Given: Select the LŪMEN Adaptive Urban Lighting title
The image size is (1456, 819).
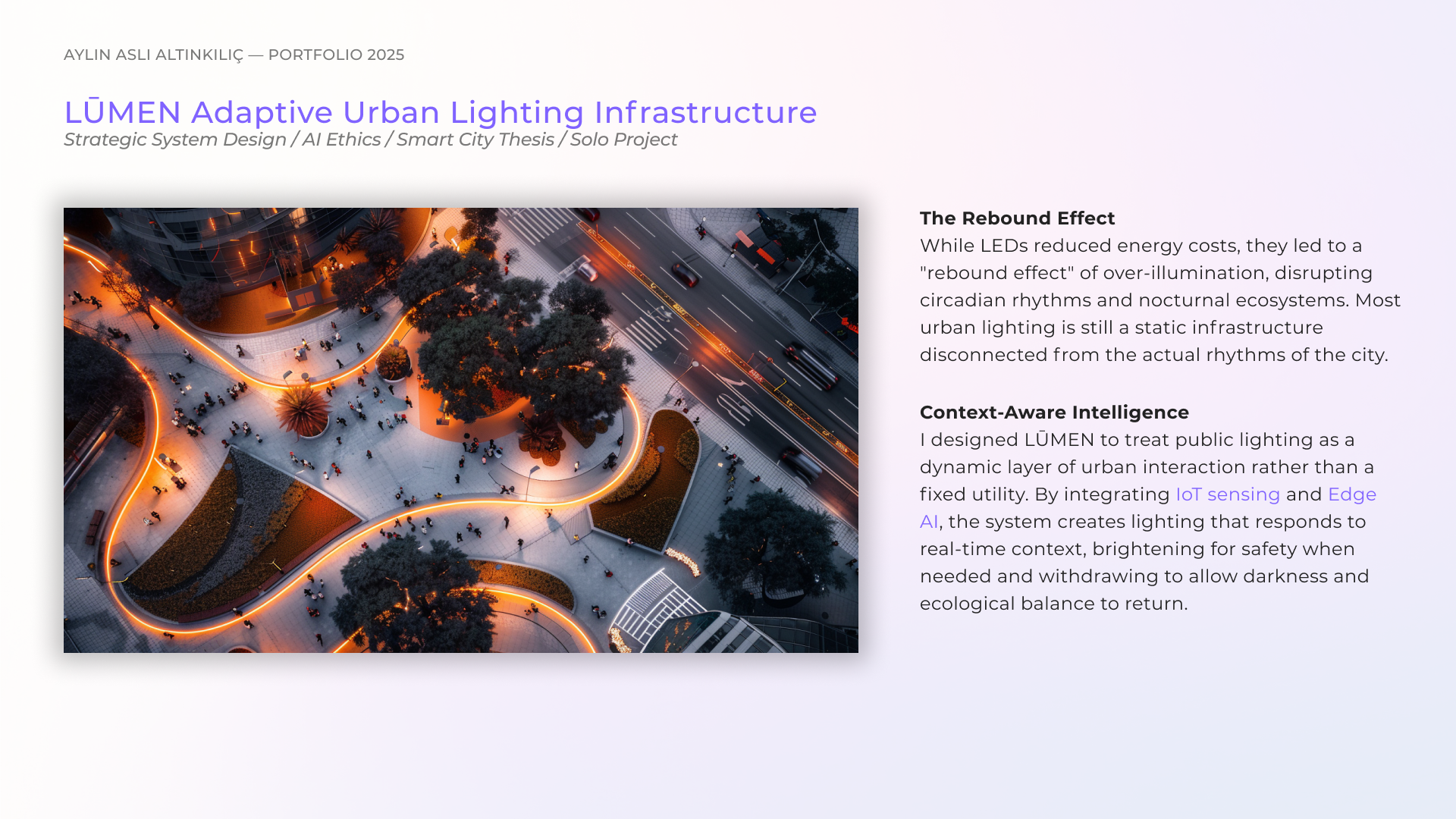Looking at the screenshot, I should click(x=440, y=112).
